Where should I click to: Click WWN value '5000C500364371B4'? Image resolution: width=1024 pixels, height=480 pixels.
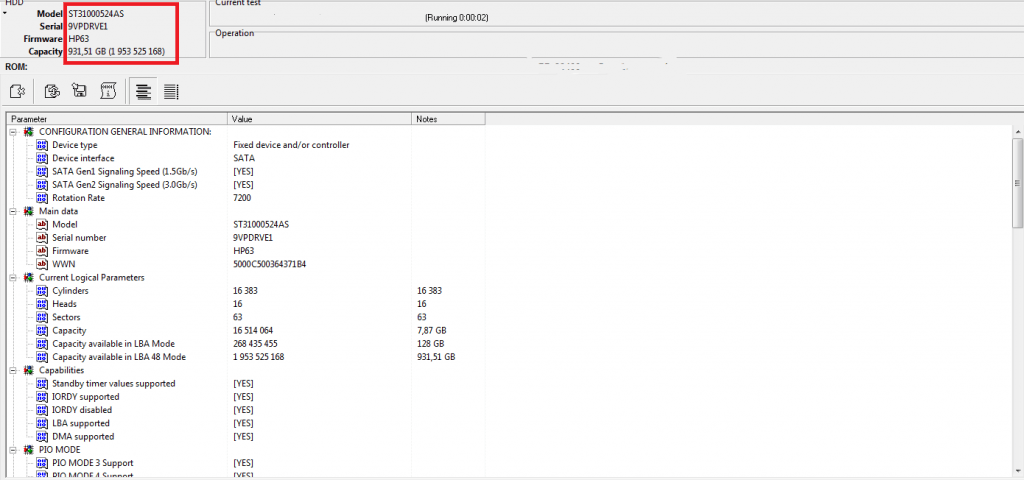270,264
